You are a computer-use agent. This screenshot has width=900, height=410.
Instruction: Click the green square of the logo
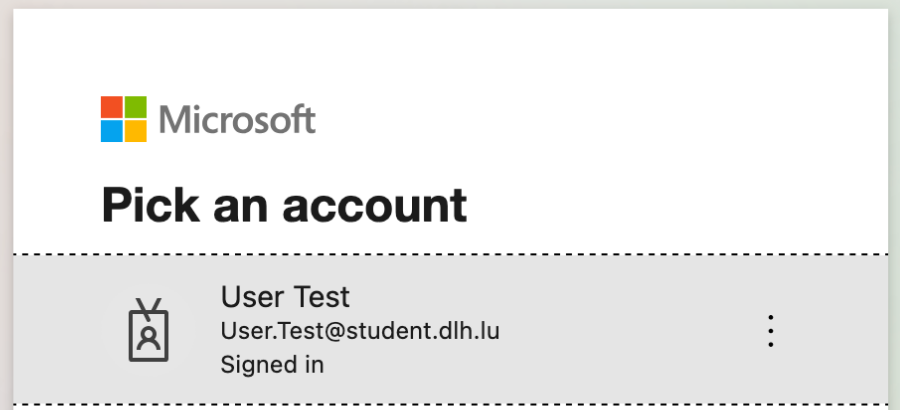pos(136,107)
